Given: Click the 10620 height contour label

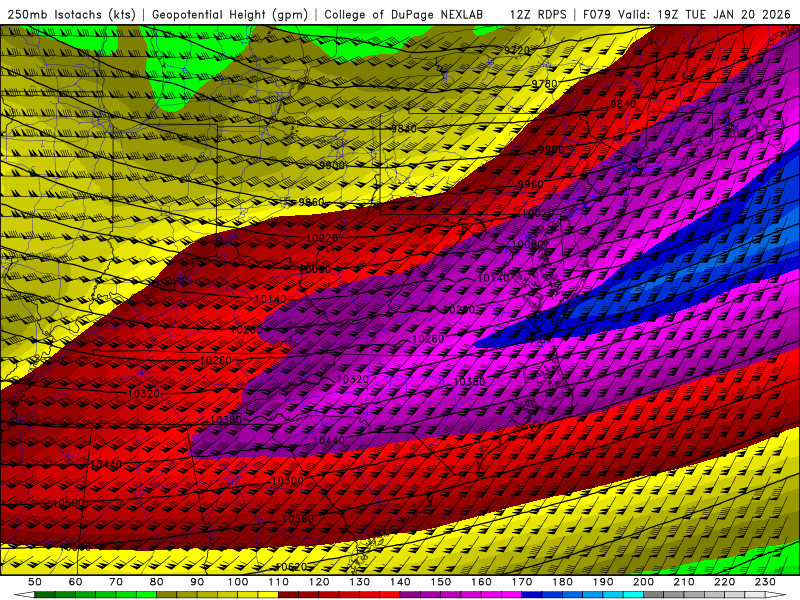Looking at the screenshot, I should click(290, 567).
